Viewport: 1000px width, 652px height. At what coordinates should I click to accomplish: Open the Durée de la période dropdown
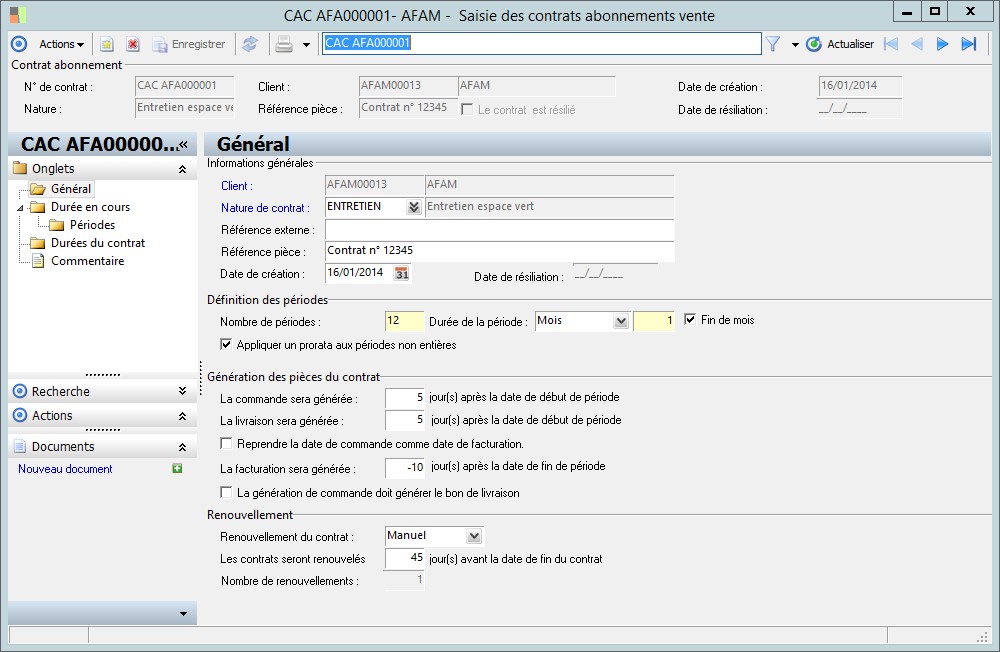620,321
